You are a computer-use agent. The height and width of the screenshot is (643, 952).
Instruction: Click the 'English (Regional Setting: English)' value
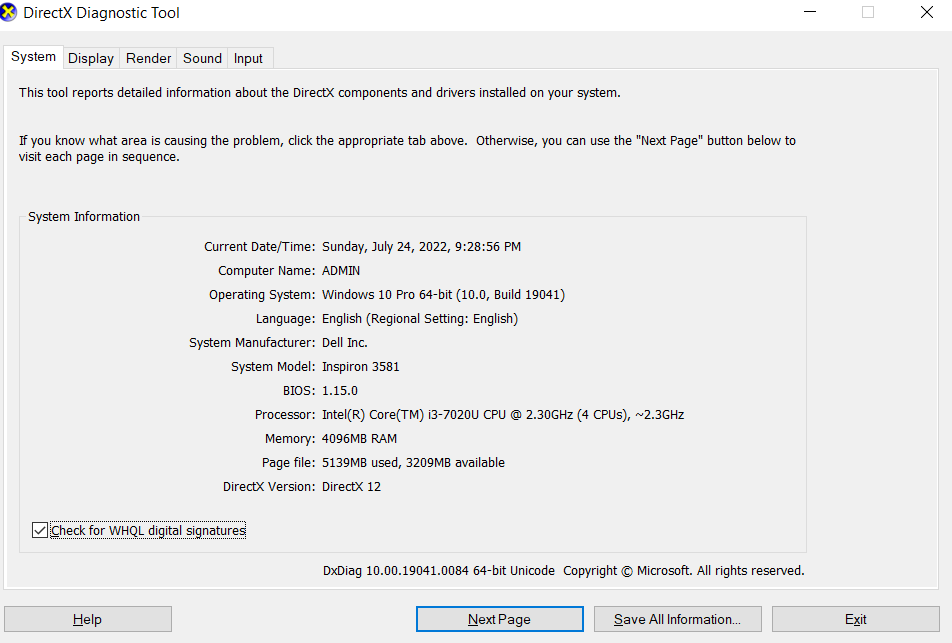tap(420, 319)
